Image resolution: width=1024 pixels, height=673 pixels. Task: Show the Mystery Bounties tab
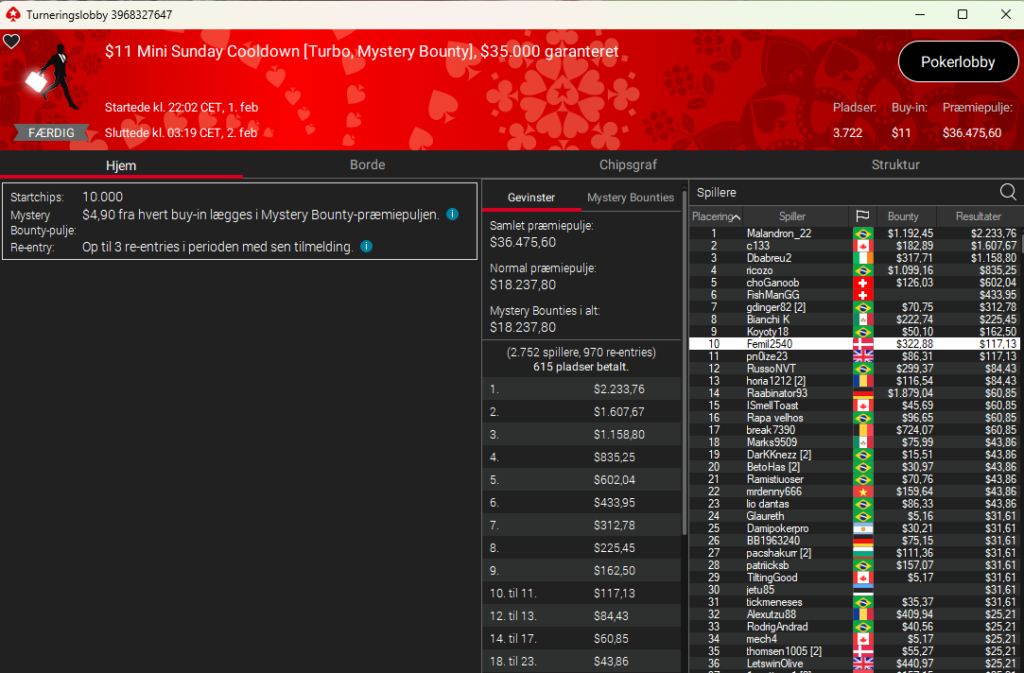tap(630, 197)
